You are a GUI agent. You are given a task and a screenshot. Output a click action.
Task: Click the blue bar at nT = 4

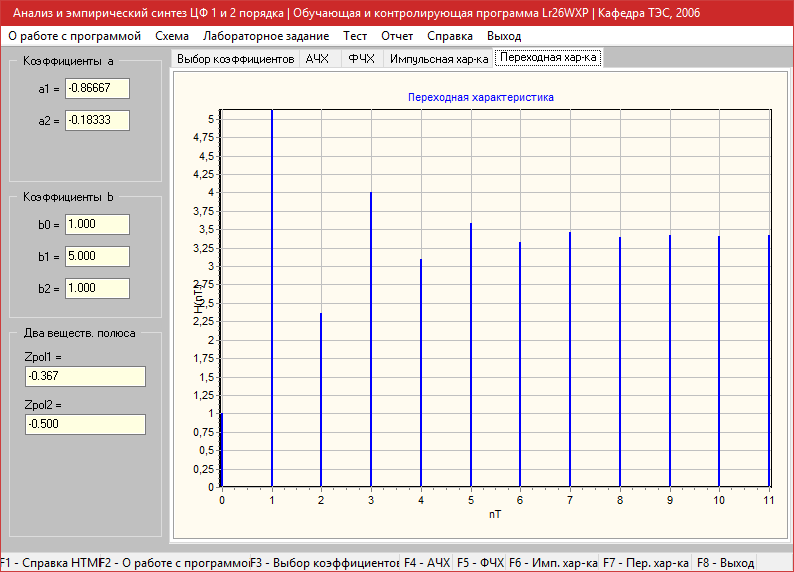click(x=421, y=373)
